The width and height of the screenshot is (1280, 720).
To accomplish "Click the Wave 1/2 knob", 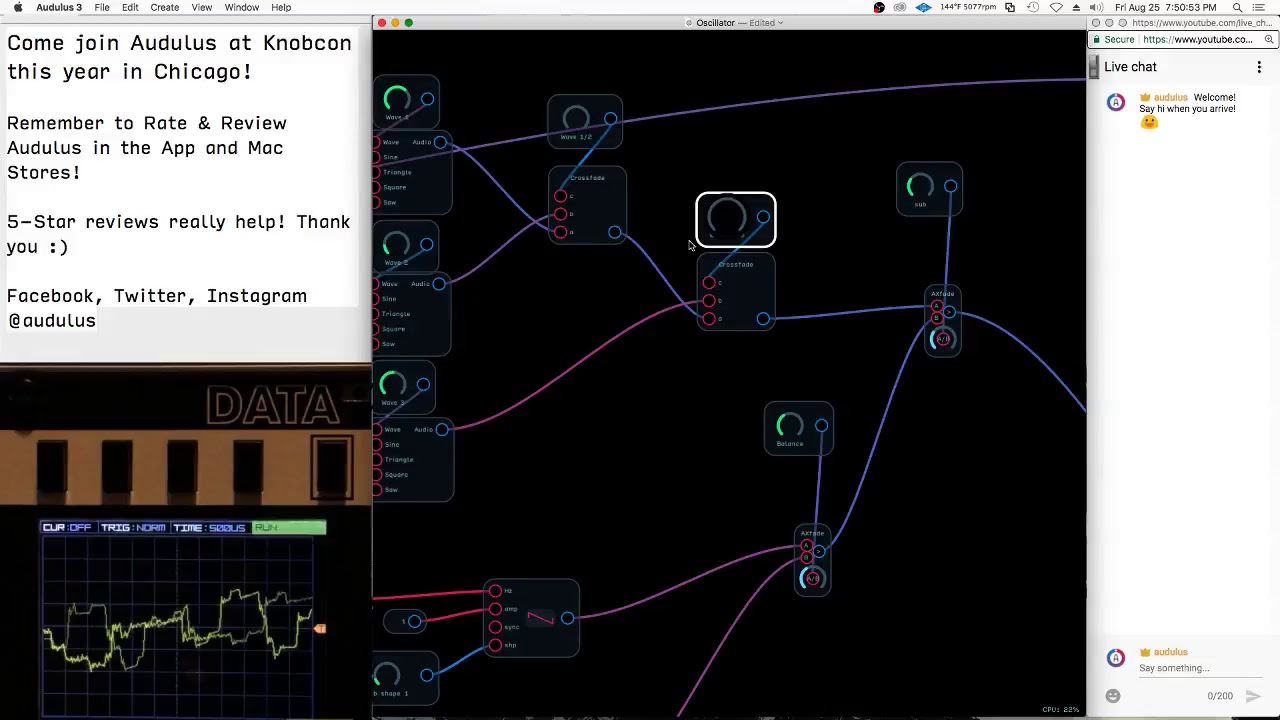I will pos(576,119).
